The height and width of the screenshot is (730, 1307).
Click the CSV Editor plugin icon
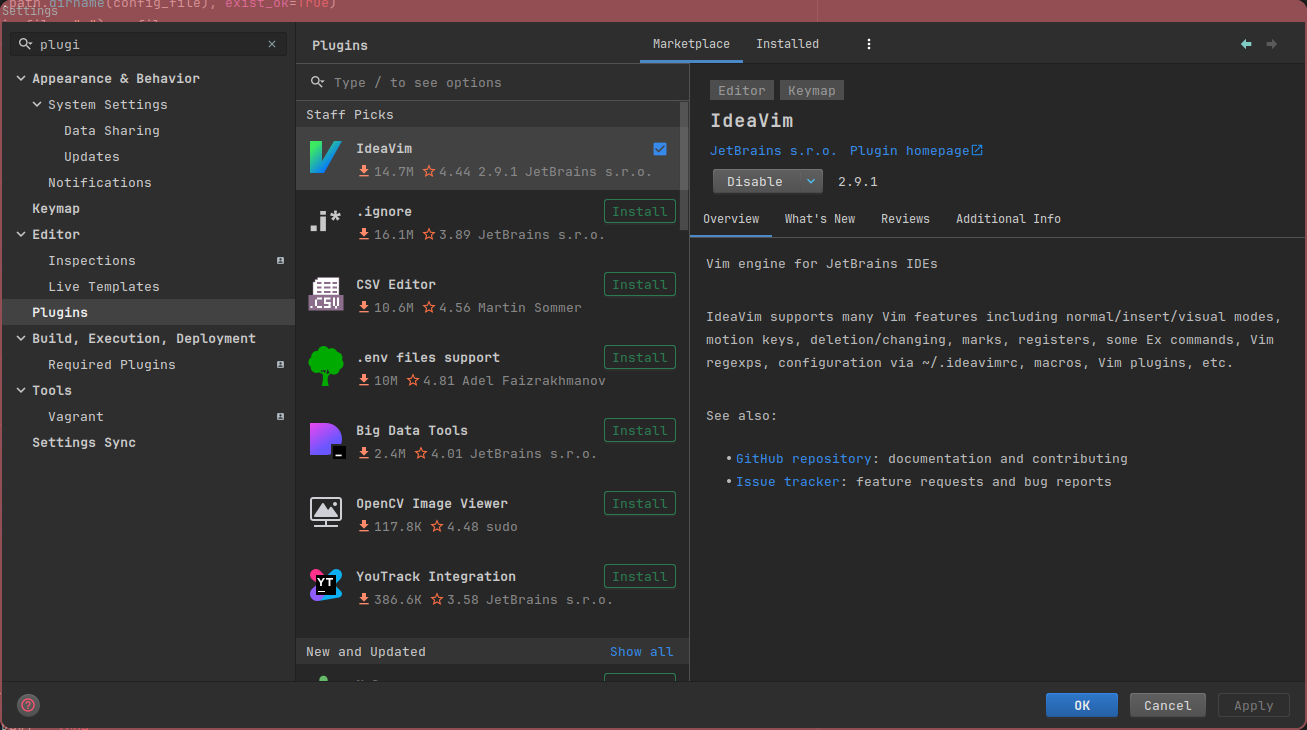pyautogui.click(x=325, y=294)
